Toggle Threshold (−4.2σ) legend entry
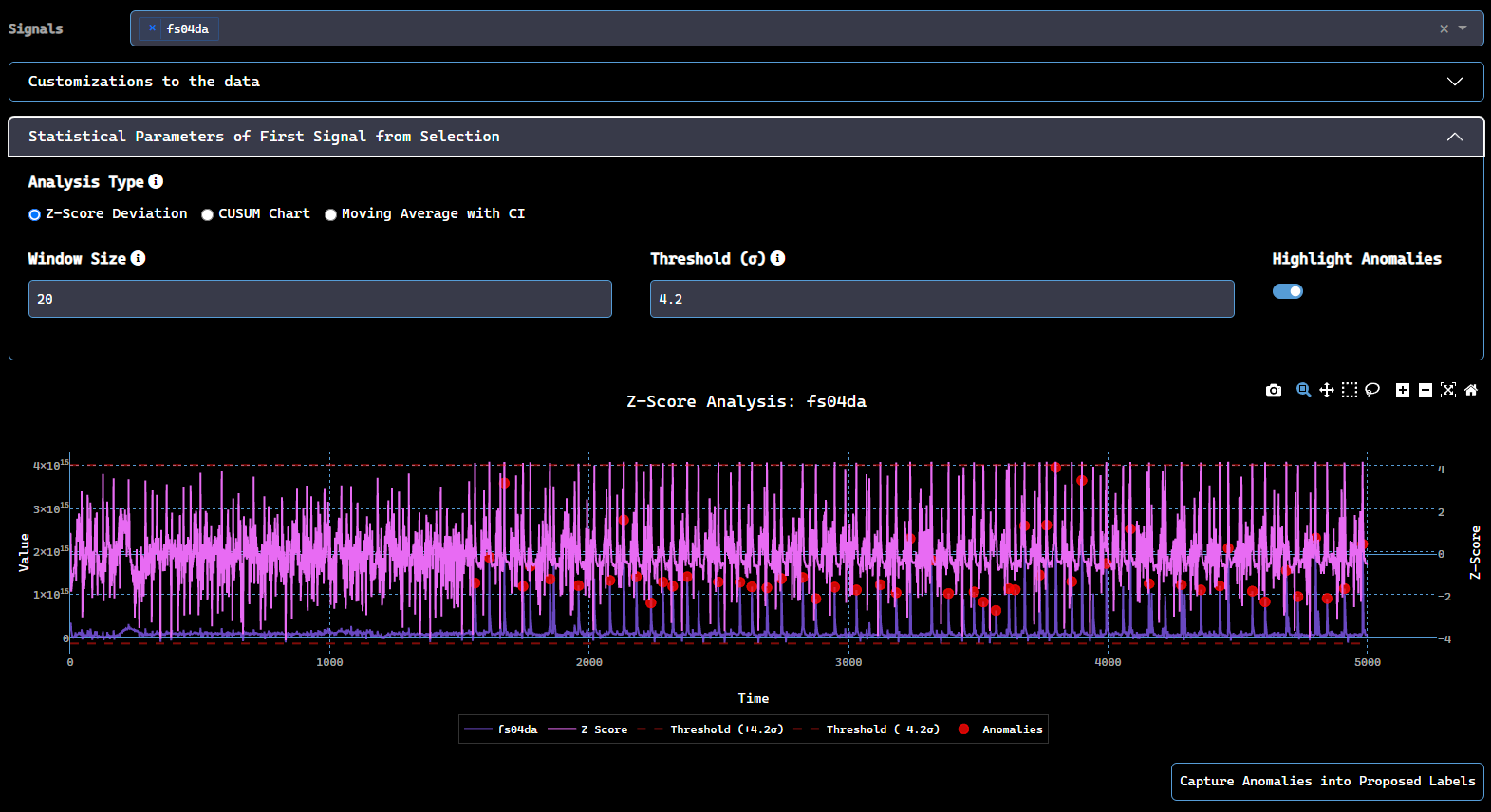1491x812 pixels. click(x=867, y=729)
